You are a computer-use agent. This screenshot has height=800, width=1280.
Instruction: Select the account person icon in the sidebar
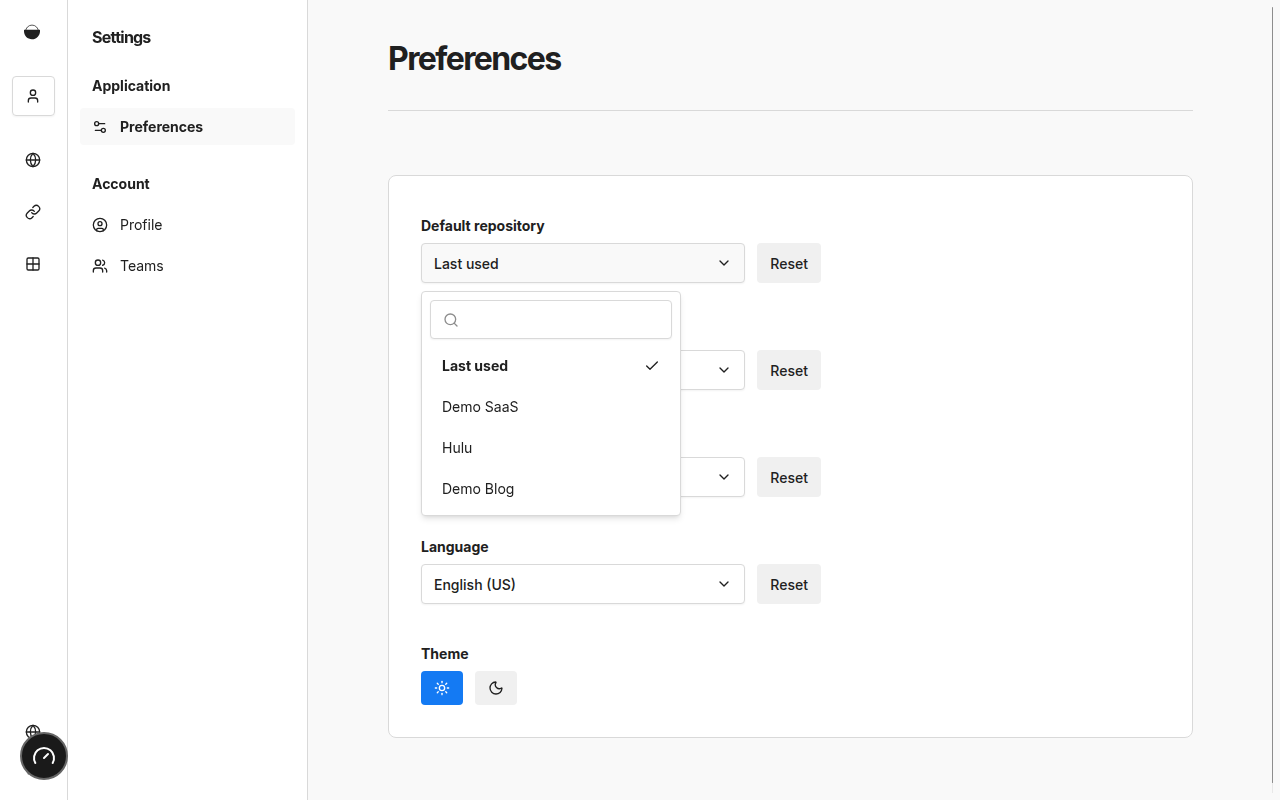pyautogui.click(x=32, y=95)
